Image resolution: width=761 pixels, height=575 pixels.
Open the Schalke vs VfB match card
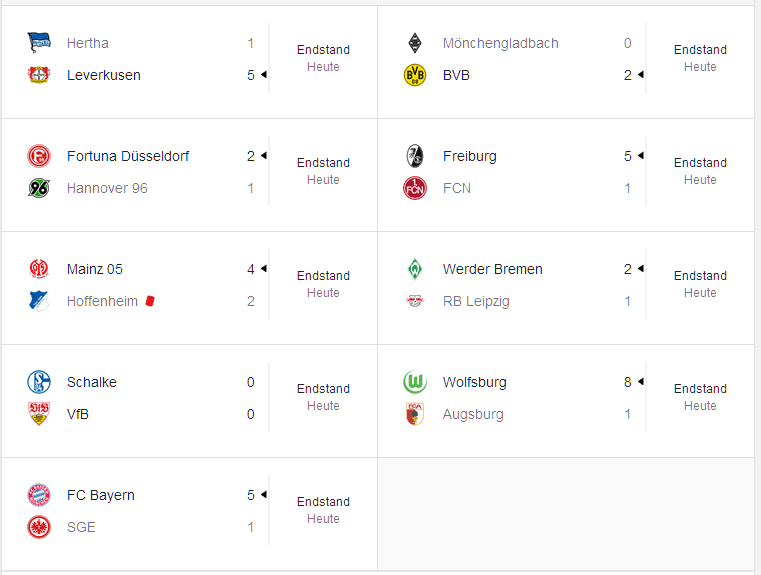189,401
